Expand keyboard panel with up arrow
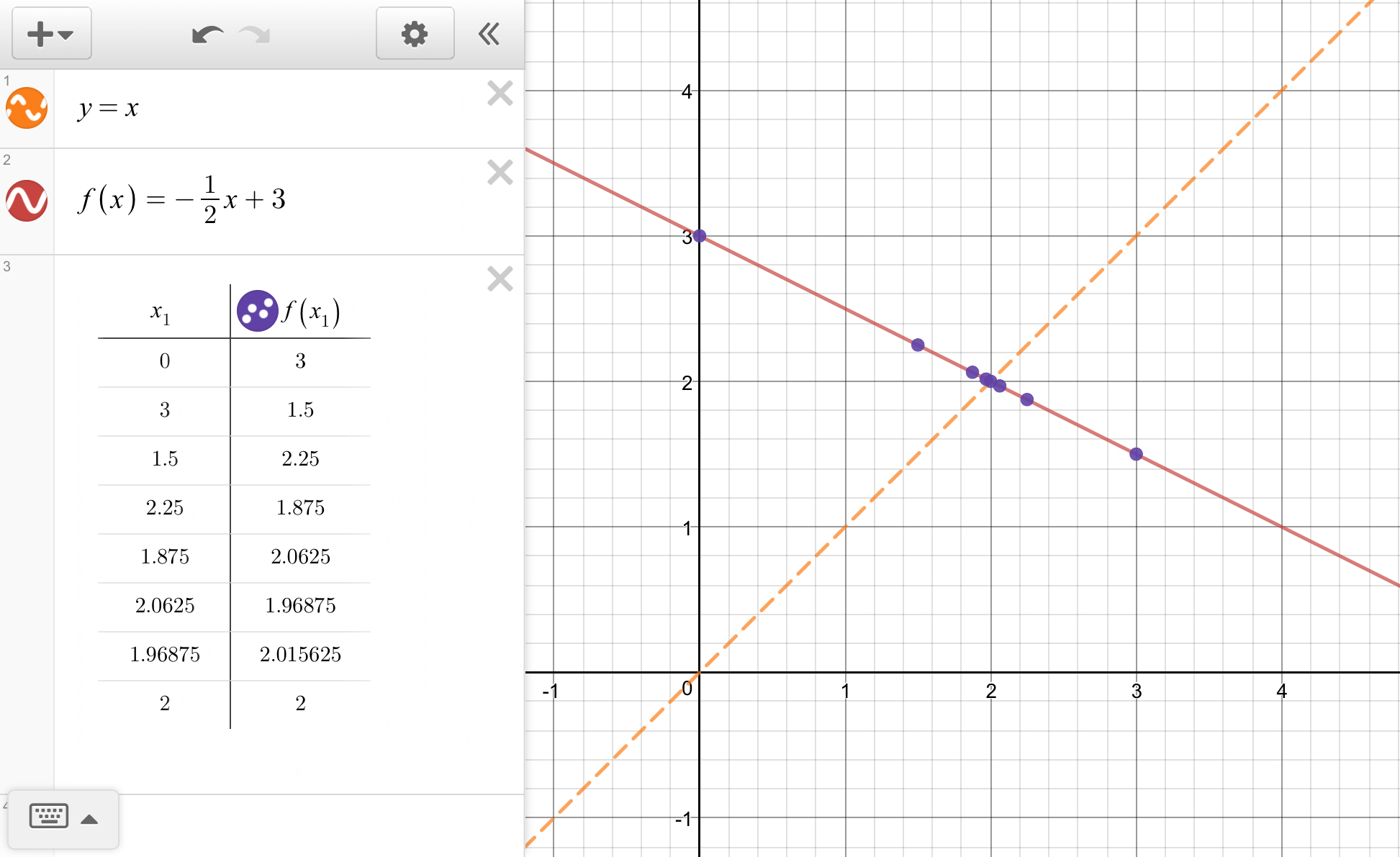Screen dimensions: 1400x857 point(89,819)
